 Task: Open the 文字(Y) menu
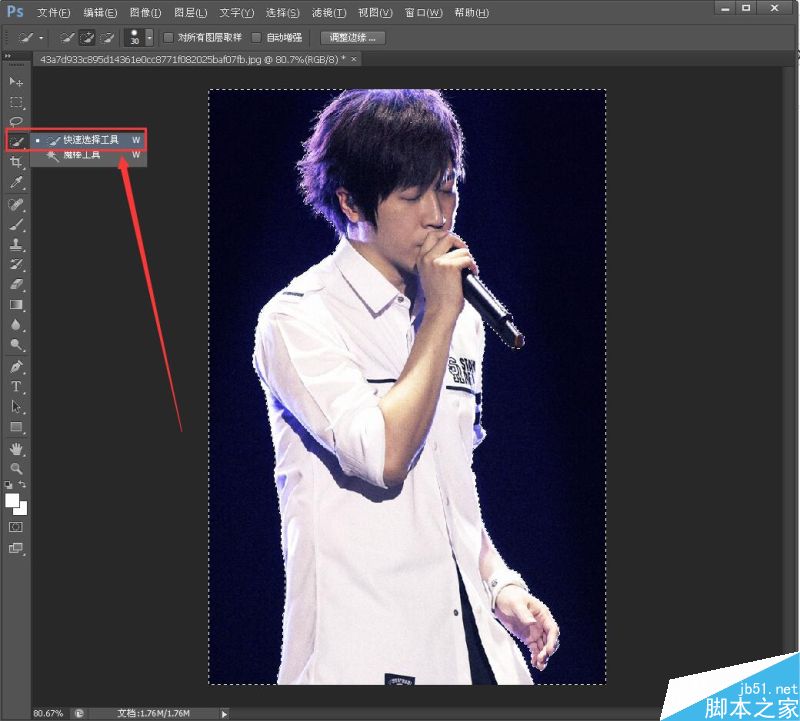(236, 13)
